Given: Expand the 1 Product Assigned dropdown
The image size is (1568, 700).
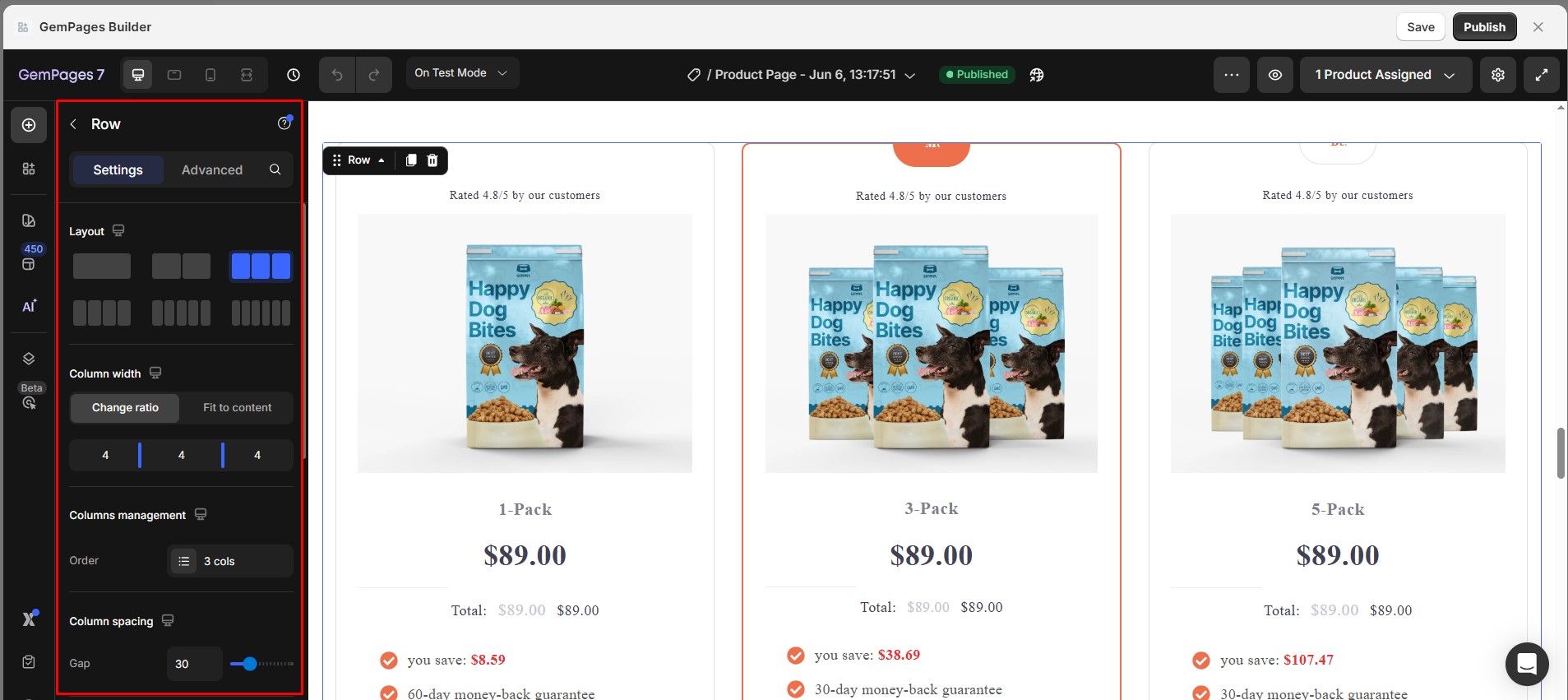Looking at the screenshot, I should pyautogui.click(x=1385, y=75).
